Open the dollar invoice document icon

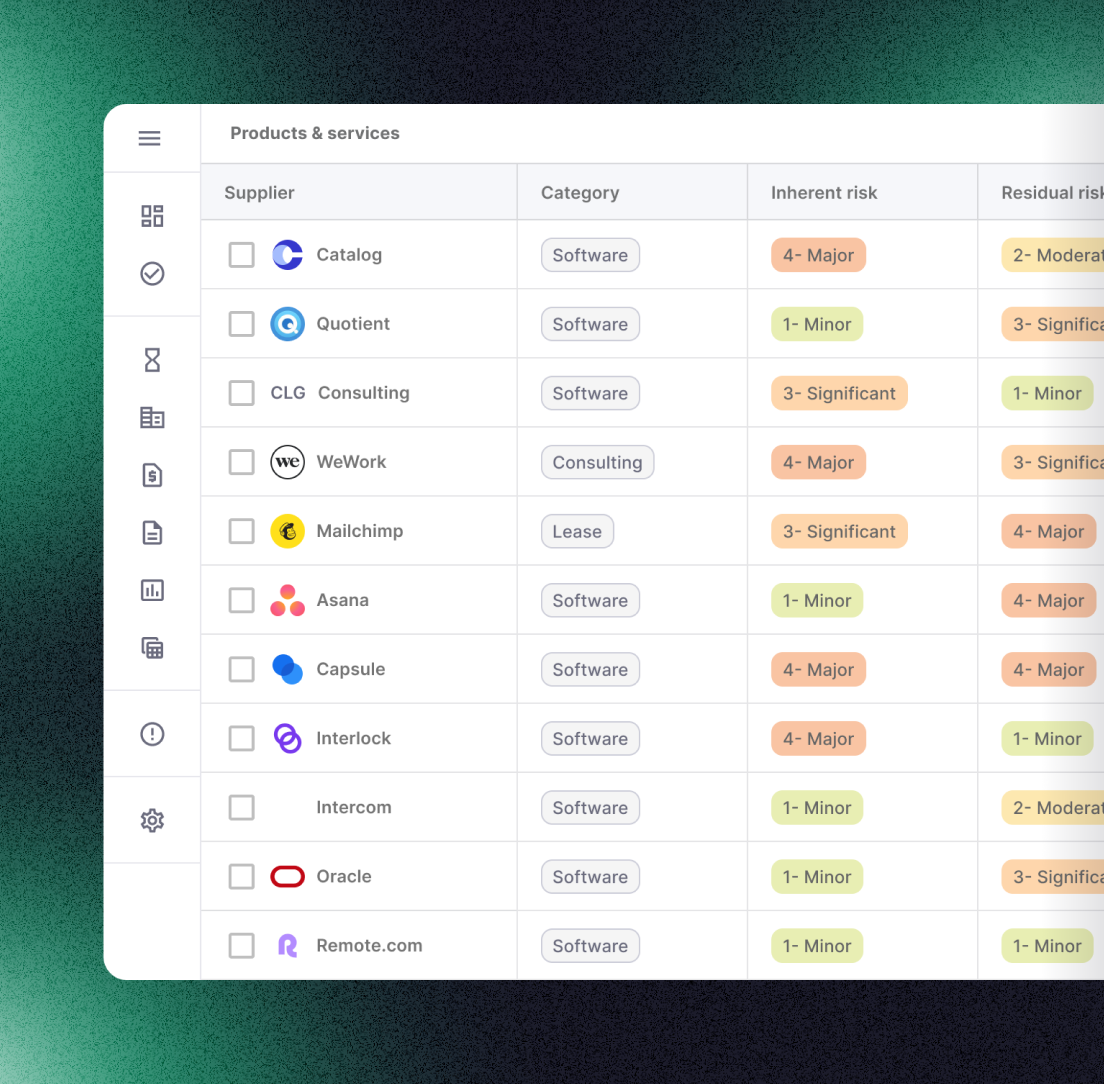(x=152, y=475)
